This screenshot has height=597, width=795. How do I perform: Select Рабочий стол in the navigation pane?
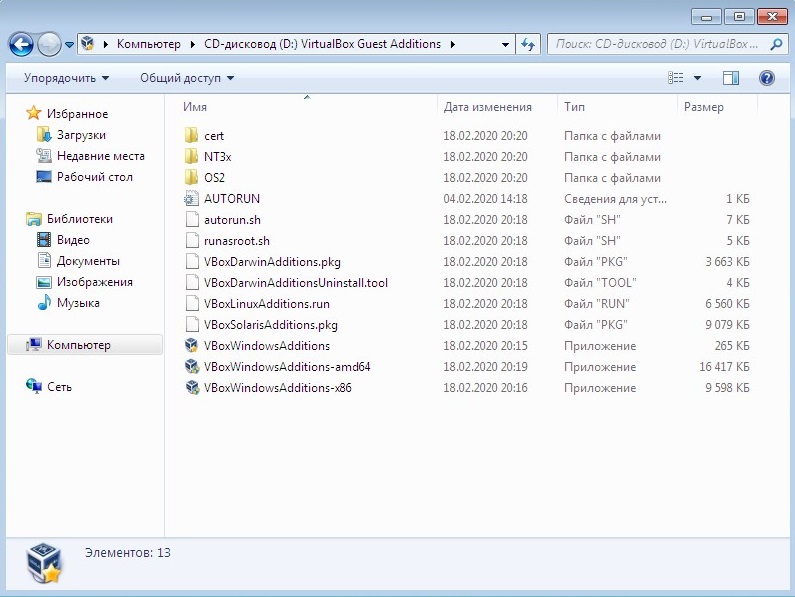pyautogui.click(x=94, y=177)
